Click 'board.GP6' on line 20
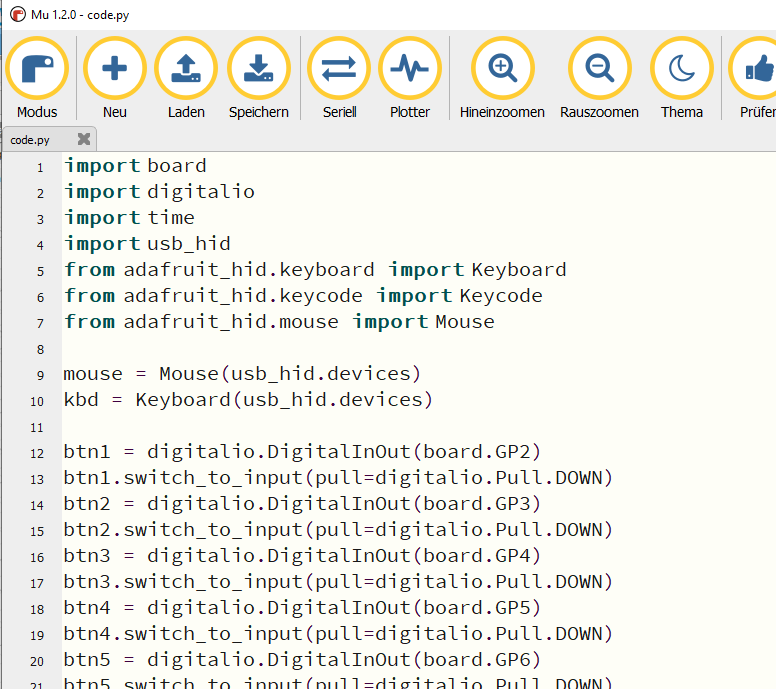776x689 pixels. (476, 660)
